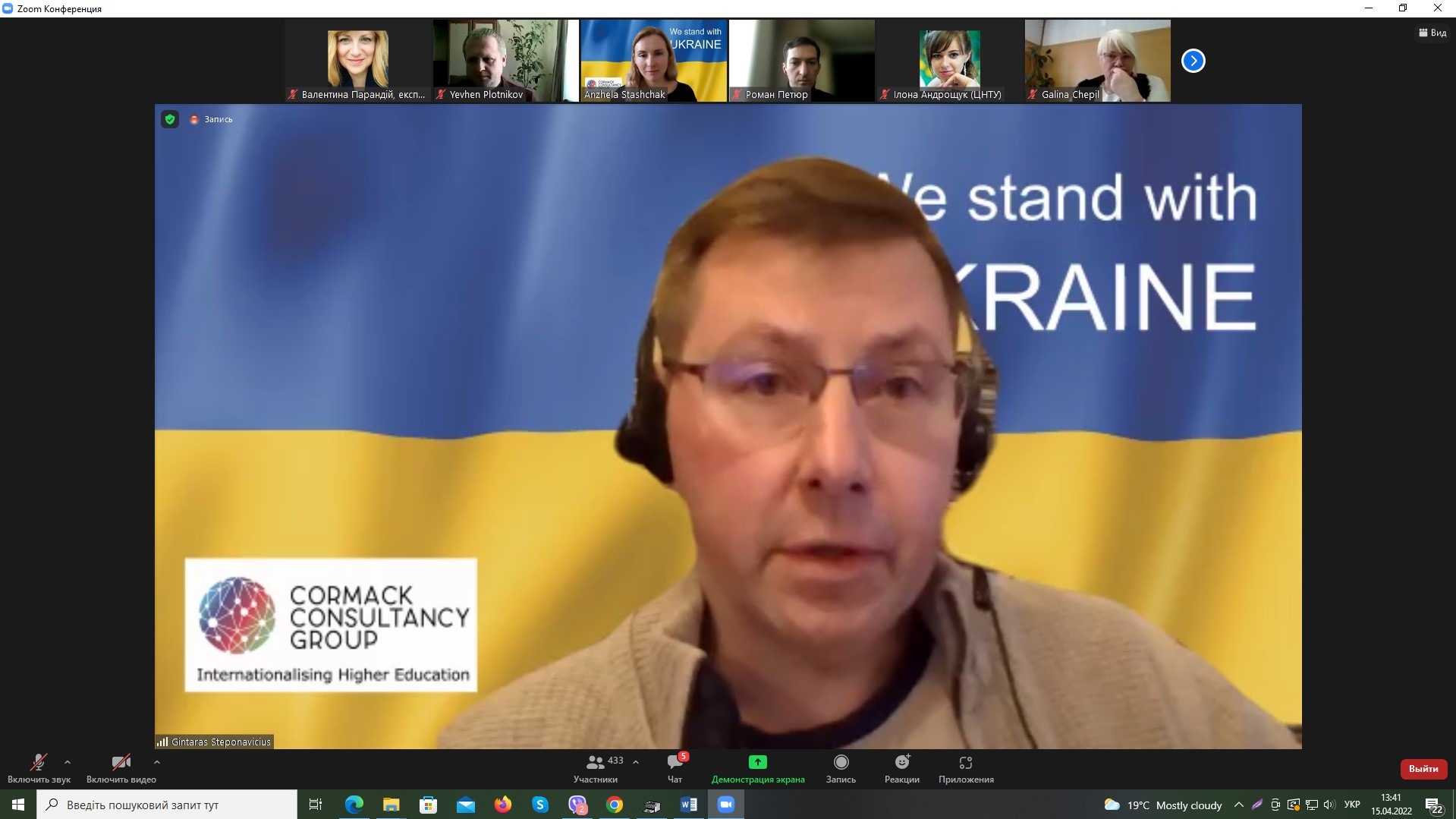
Task: Launch Microsoft Edge from the taskbar
Action: coord(354,805)
